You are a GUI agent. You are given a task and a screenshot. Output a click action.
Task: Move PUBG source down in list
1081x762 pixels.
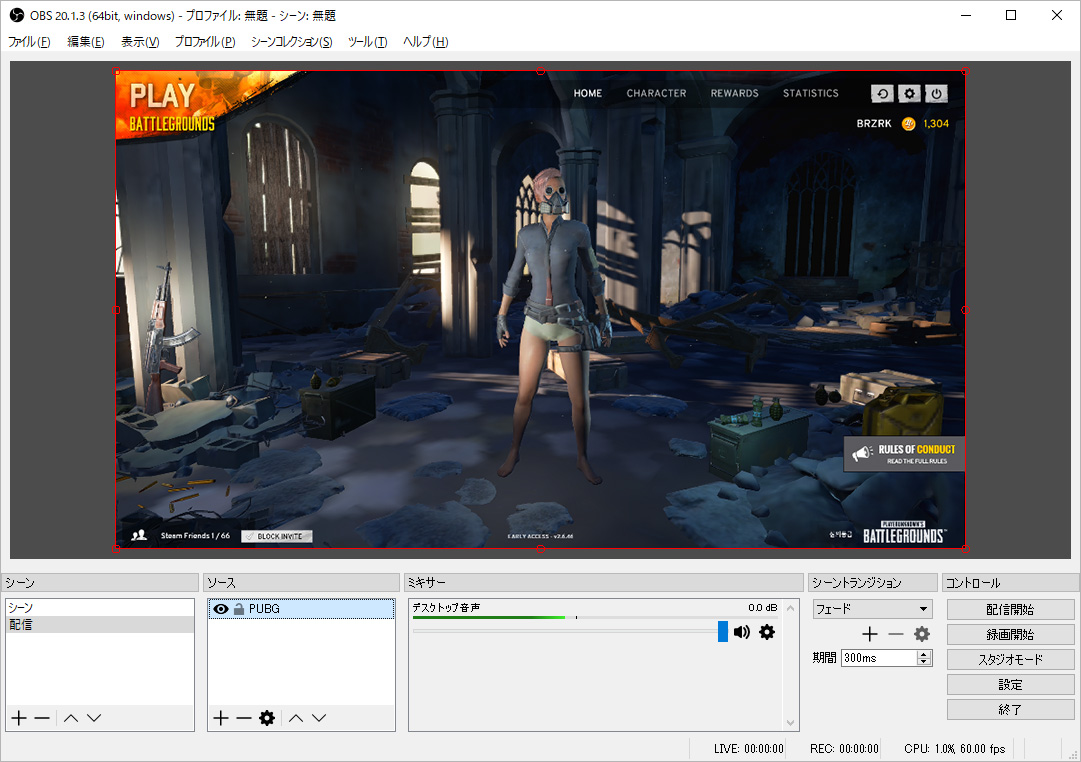(319, 718)
